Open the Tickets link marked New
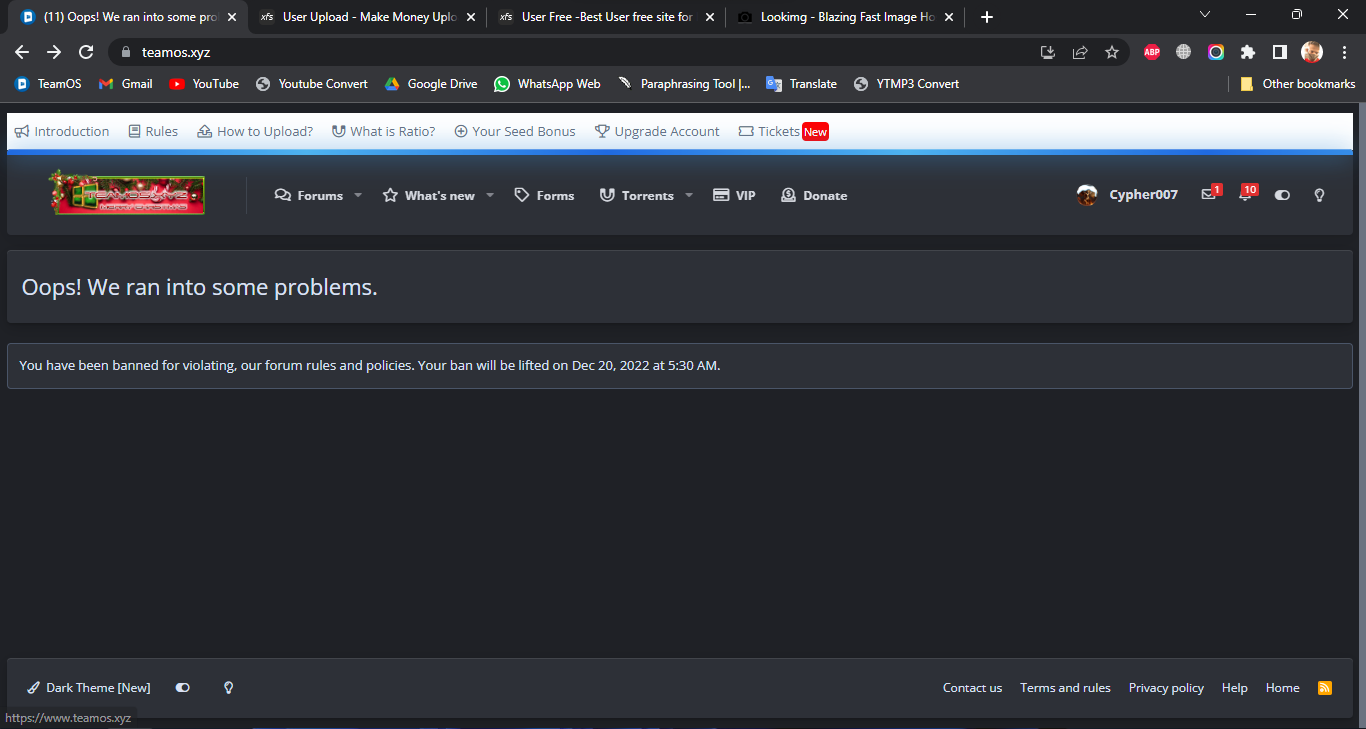 pos(783,132)
